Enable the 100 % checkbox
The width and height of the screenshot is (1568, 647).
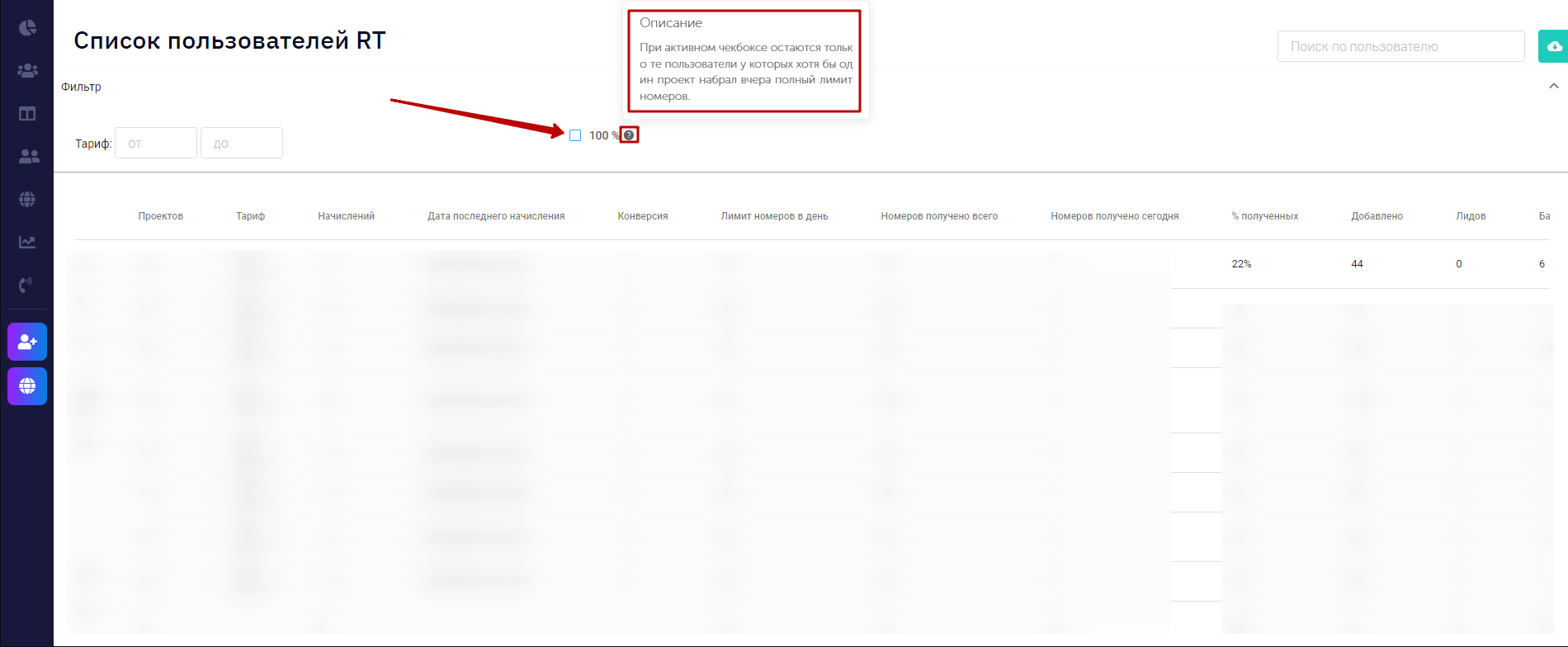575,135
